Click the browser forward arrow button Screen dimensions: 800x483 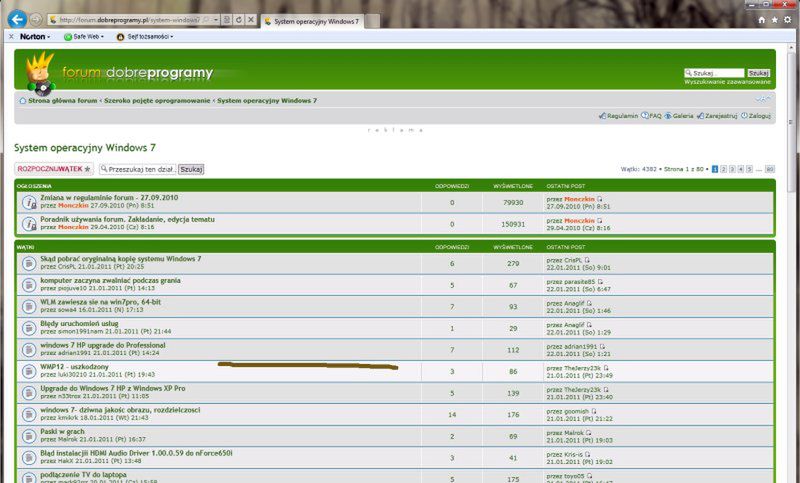coord(36,20)
